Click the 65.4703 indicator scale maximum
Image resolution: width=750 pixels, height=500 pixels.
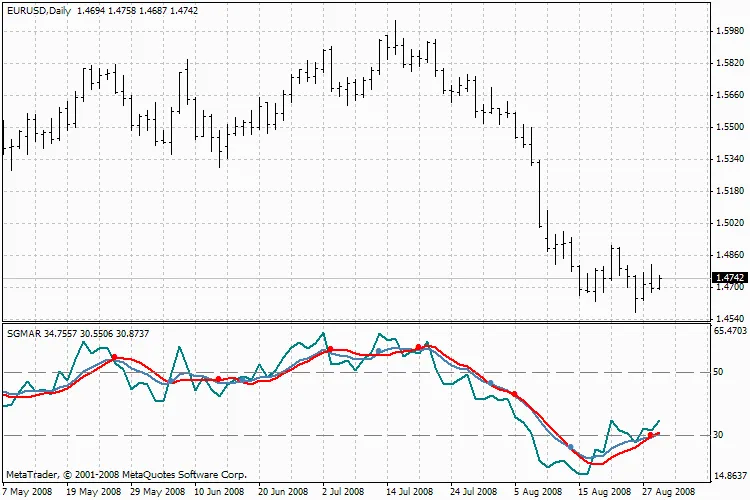(x=730, y=330)
